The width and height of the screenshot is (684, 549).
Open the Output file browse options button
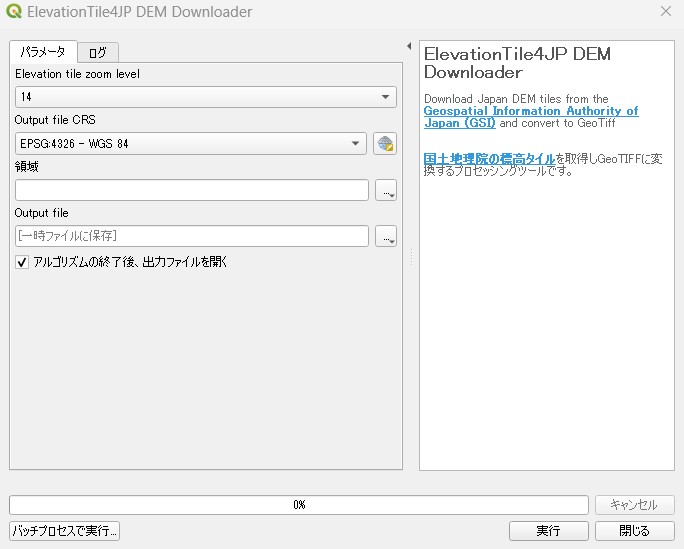(386, 236)
